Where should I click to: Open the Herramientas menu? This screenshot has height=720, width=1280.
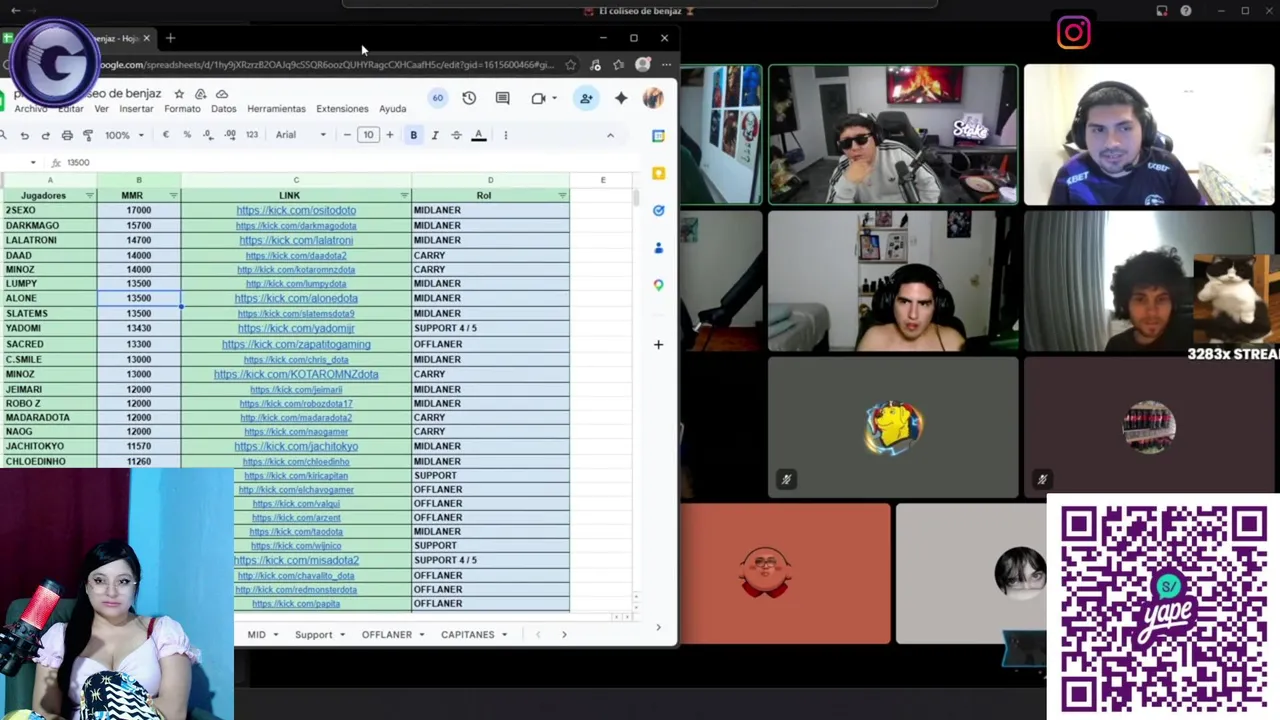click(x=276, y=109)
